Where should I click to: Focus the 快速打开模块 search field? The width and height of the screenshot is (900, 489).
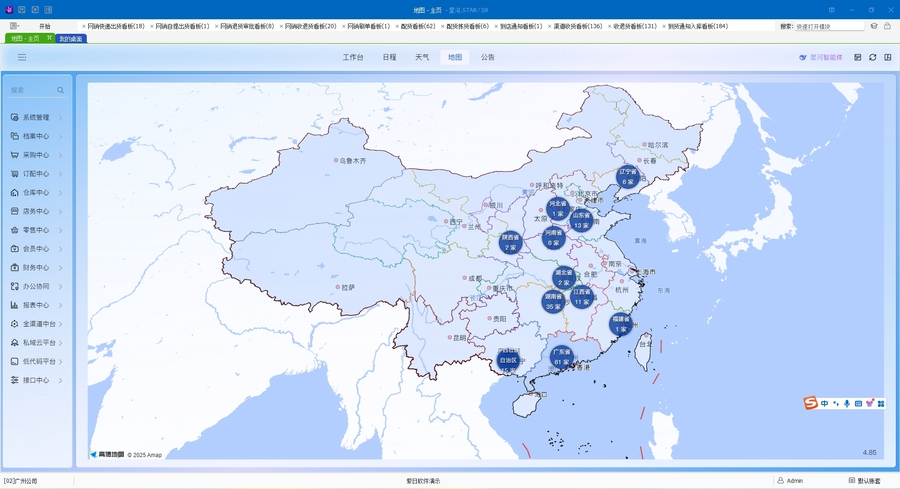click(x=829, y=26)
